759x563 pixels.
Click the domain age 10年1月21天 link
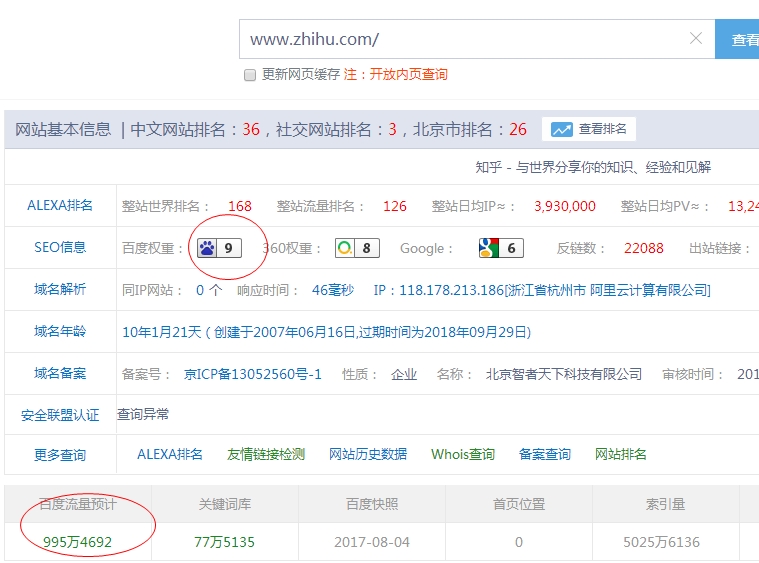pos(326,333)
